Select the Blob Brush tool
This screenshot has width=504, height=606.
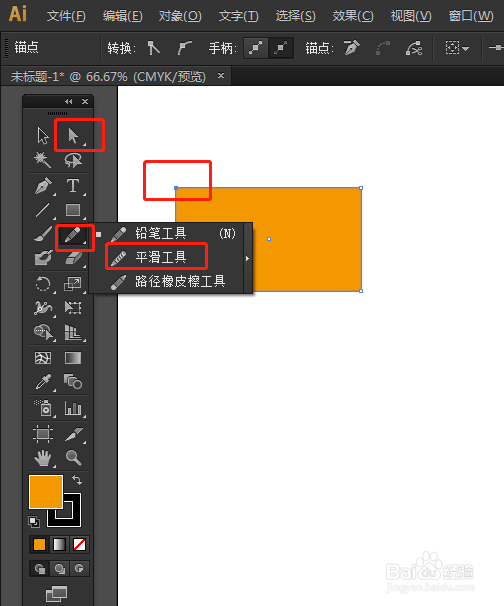click(43, 258)
